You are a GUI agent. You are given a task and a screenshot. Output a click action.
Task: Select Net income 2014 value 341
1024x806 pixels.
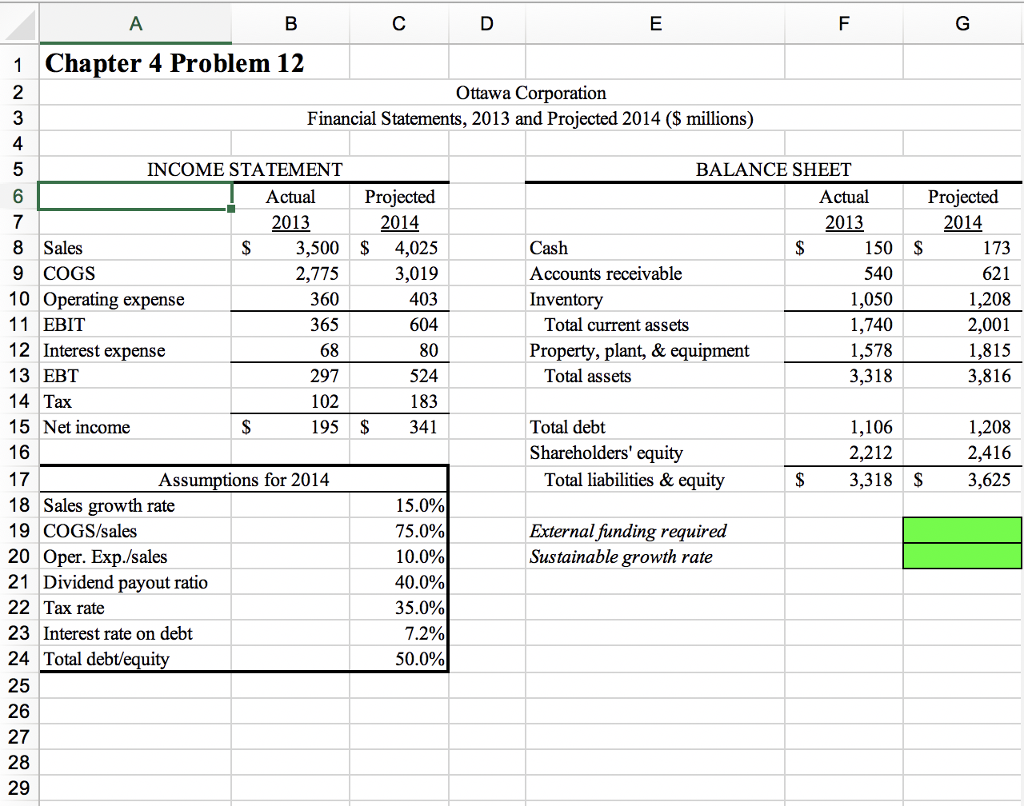click(399, 427)
